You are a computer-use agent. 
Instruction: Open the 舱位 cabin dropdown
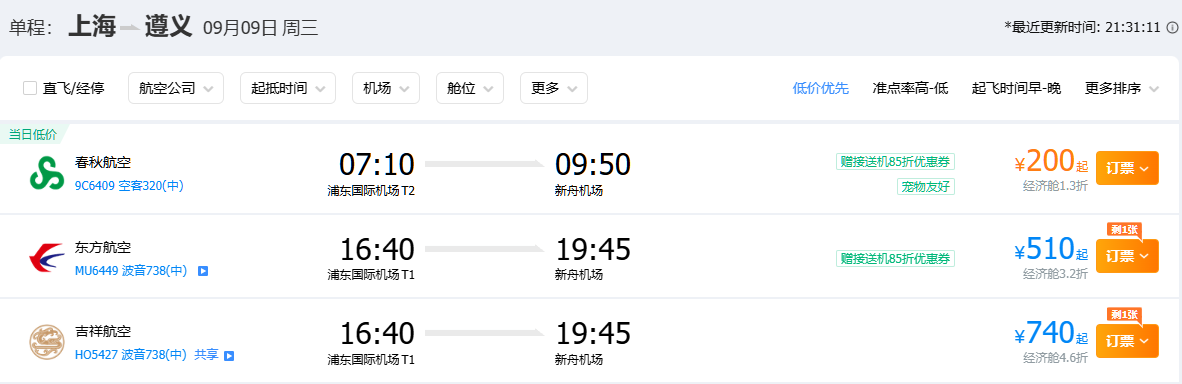(470, 88)
